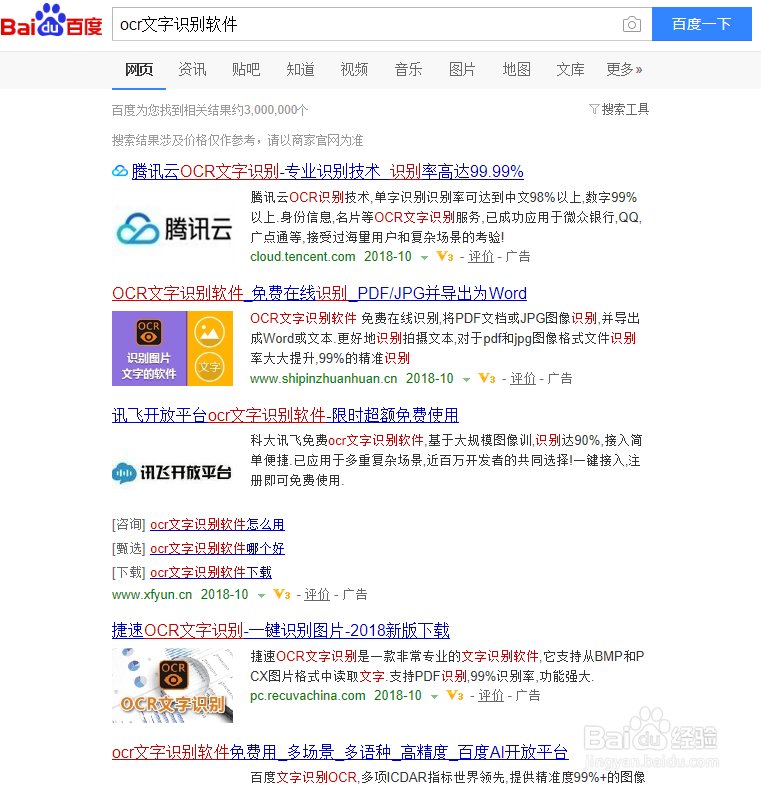The image size is (761, 788).
Task: Open 百度AI开放平台 result title
Action: (x=340, y=752)
